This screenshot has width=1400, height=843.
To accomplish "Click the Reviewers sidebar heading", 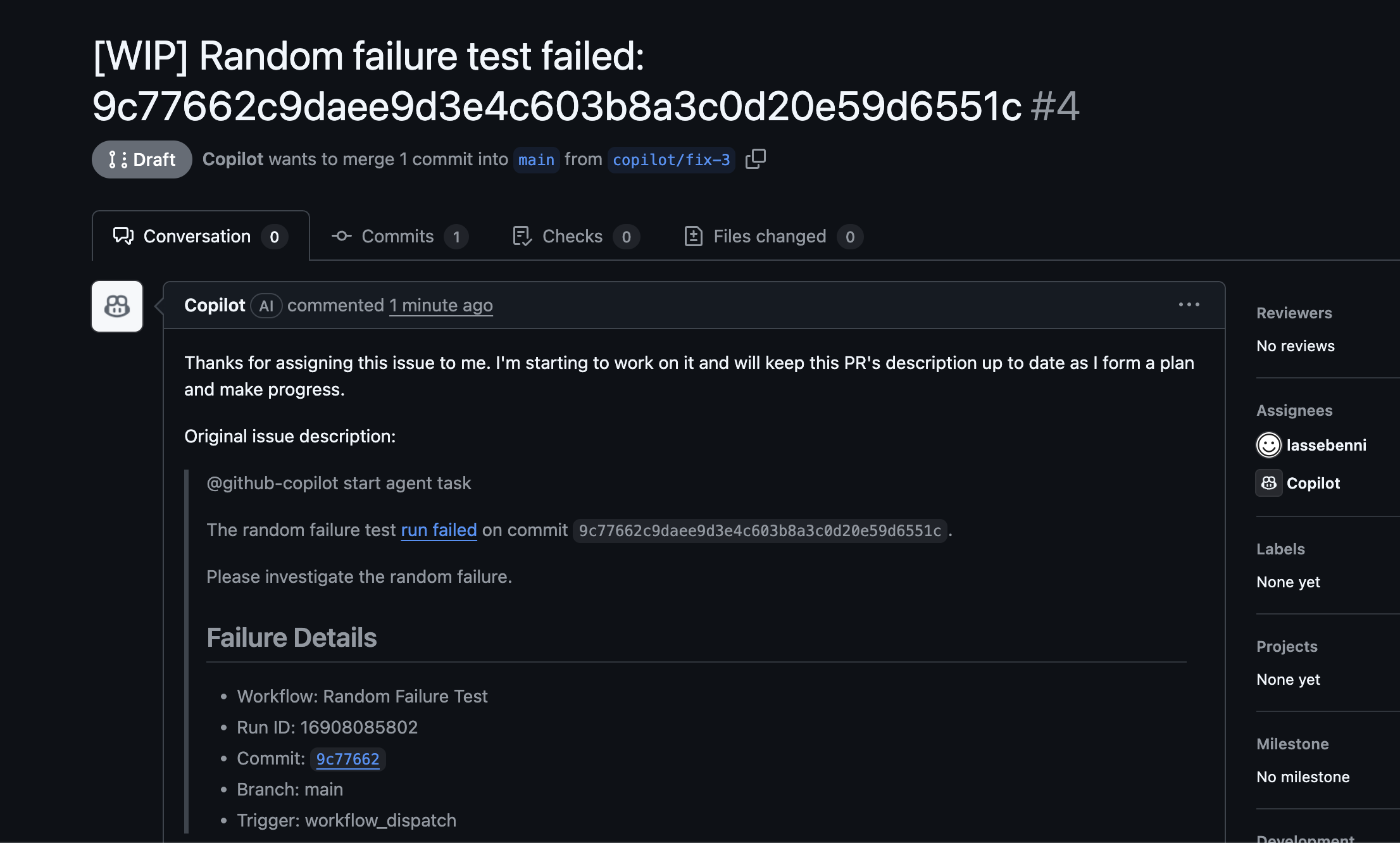I will [x=1294, y=313].
